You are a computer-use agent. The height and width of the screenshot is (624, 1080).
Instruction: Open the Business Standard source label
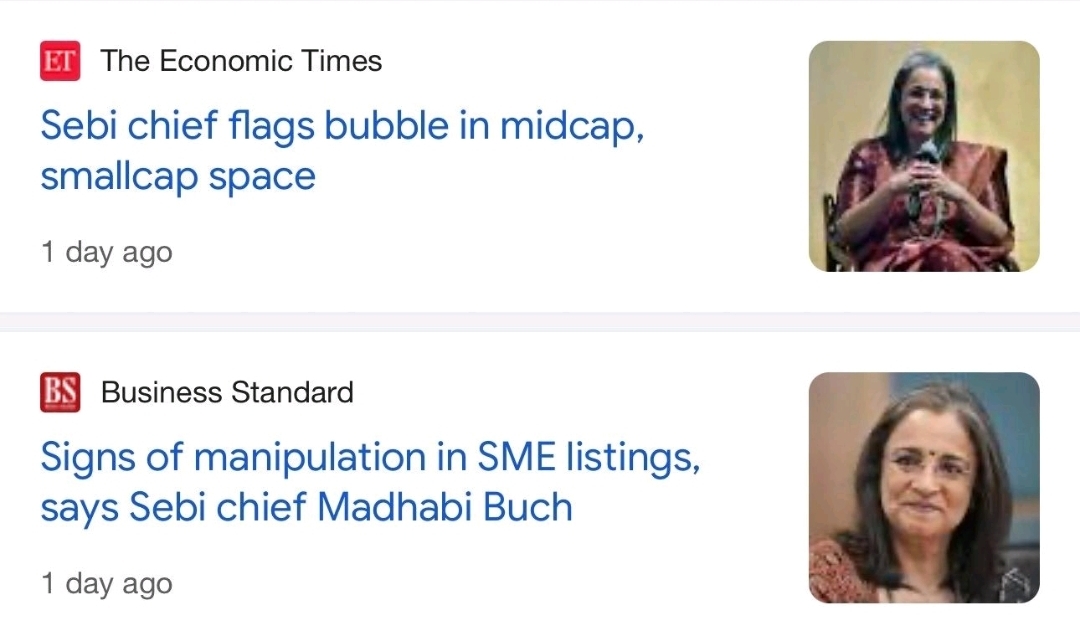[x=227, y=392]
